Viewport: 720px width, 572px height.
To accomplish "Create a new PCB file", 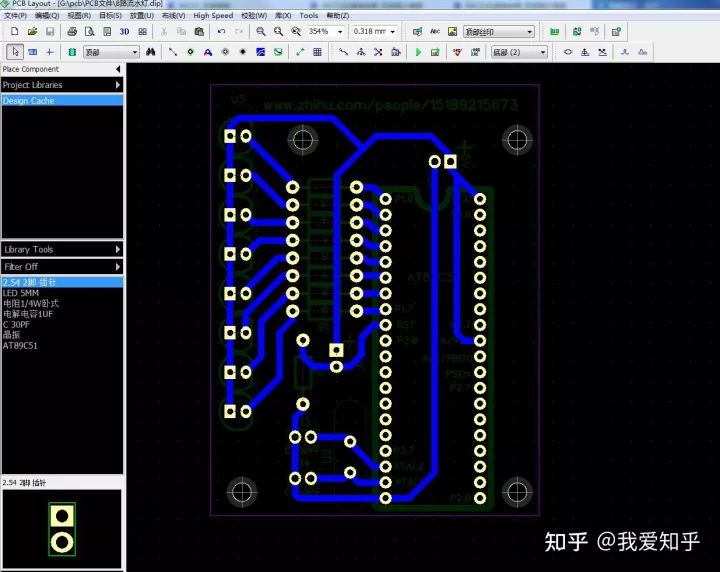I will (x=14, y=32).
